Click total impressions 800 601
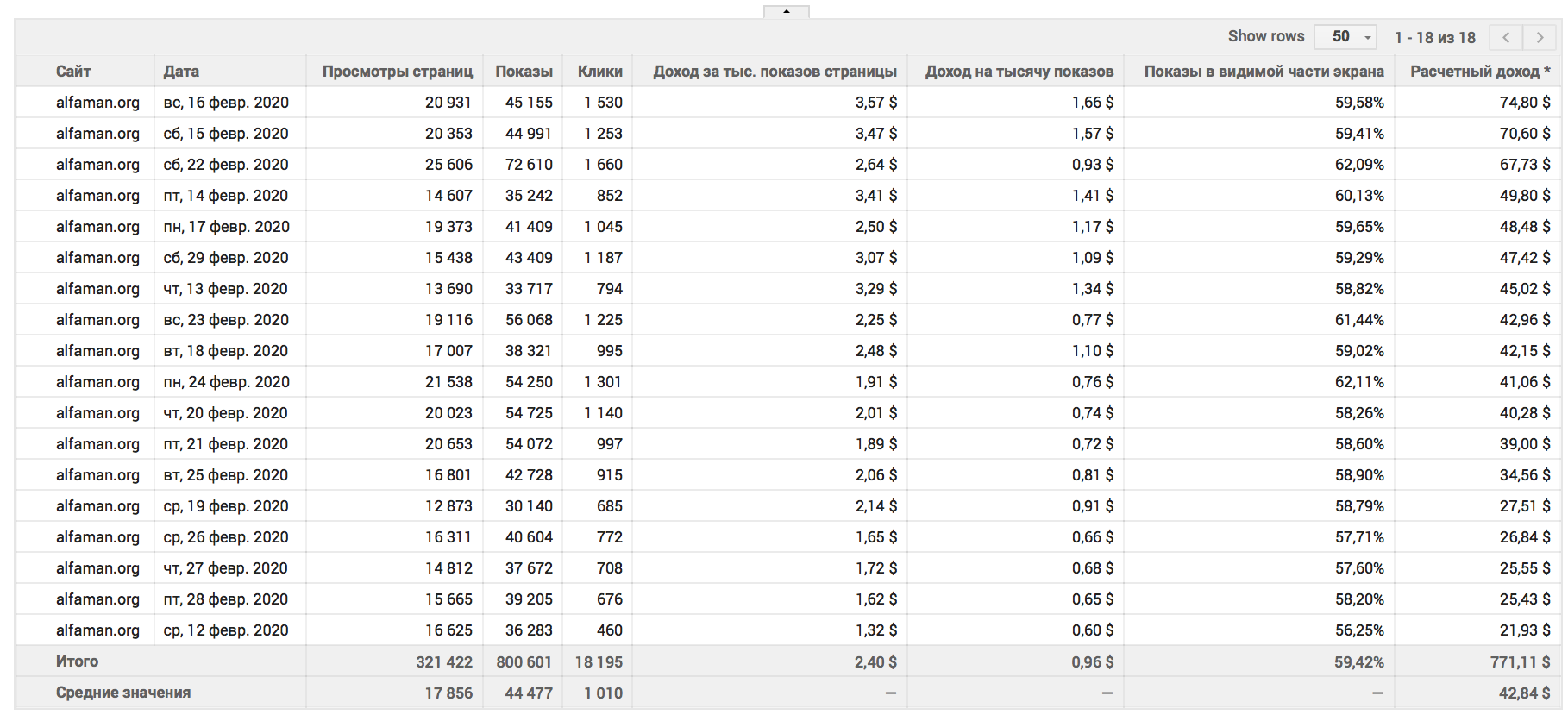This screenshot has width=1568, height=721. 524,662
